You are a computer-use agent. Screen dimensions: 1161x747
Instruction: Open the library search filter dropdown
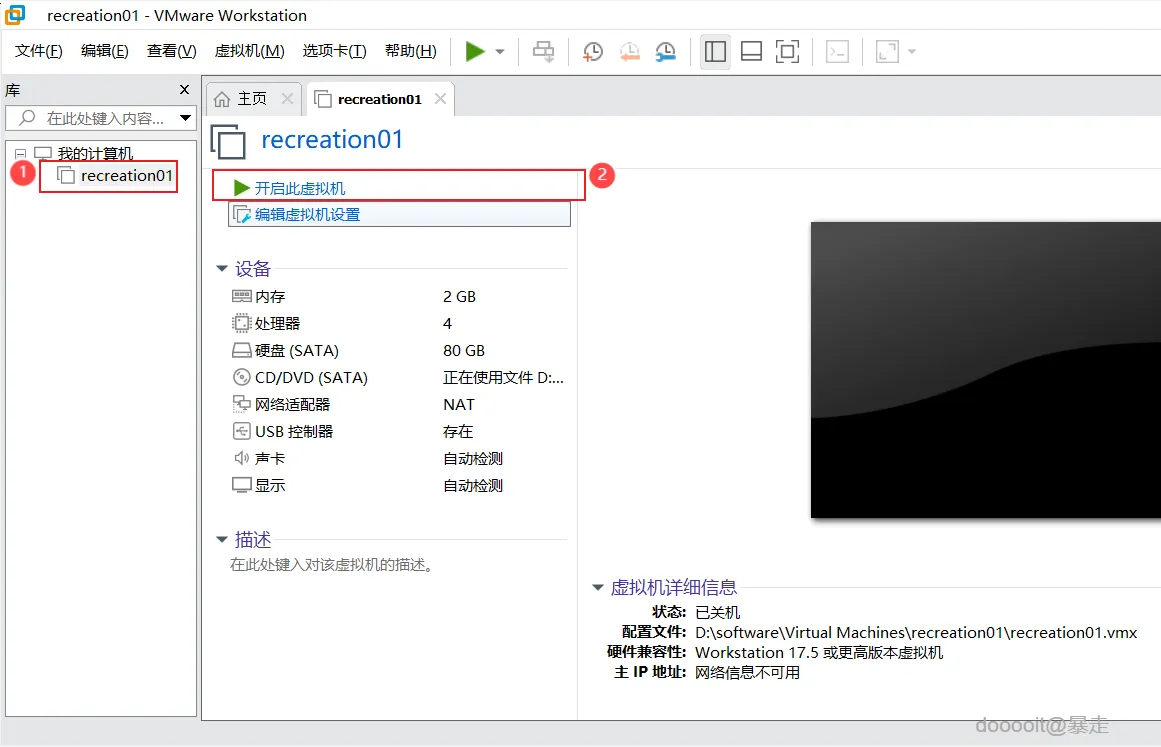point(185,118)
